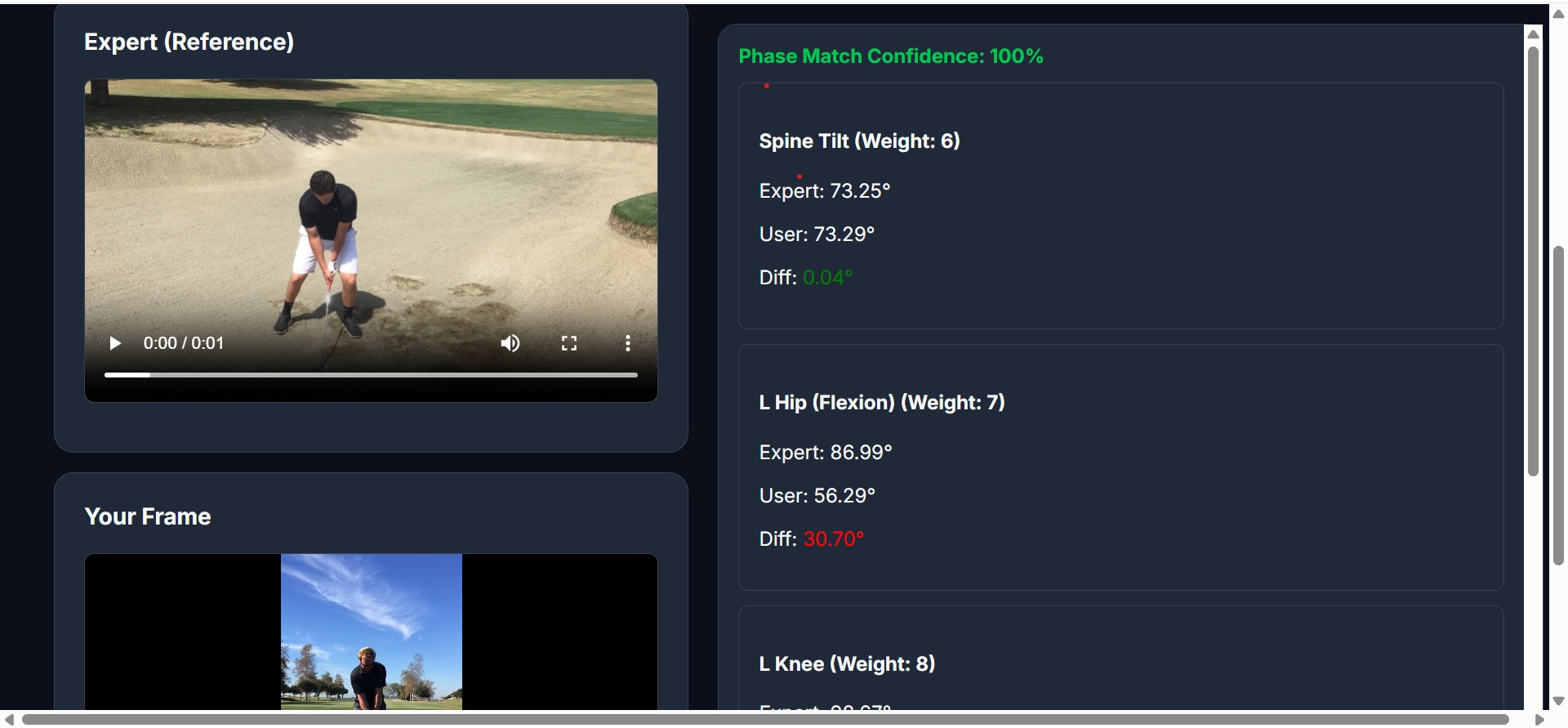
Task: Click the Your Frame image thumbnail
Action: 371,632
